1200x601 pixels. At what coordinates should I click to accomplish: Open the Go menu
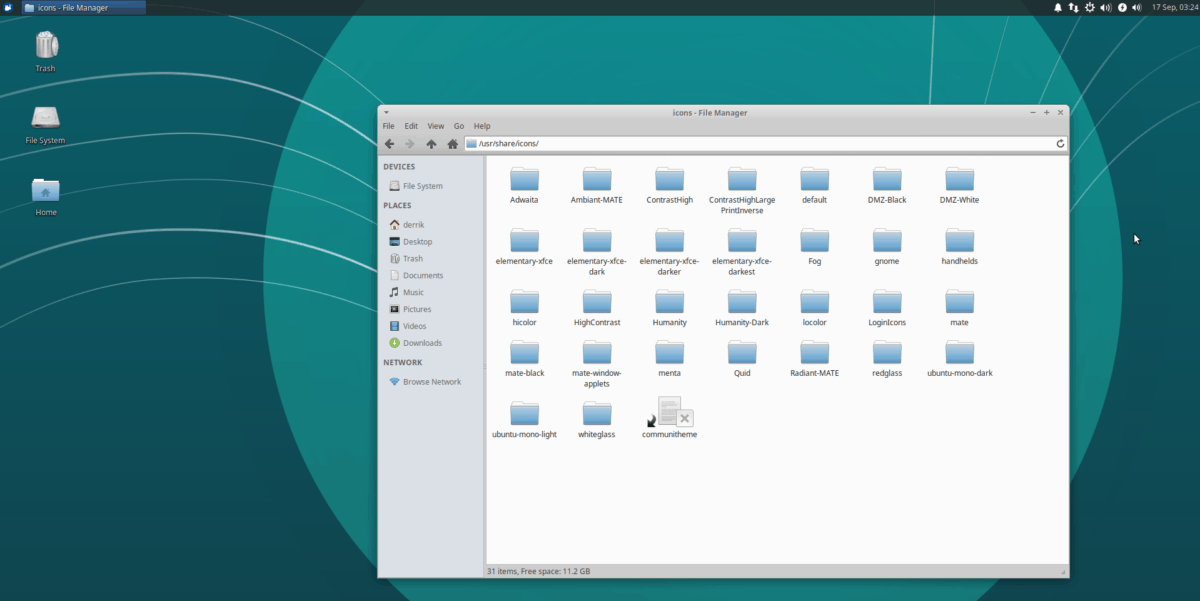tap(459, 125)
